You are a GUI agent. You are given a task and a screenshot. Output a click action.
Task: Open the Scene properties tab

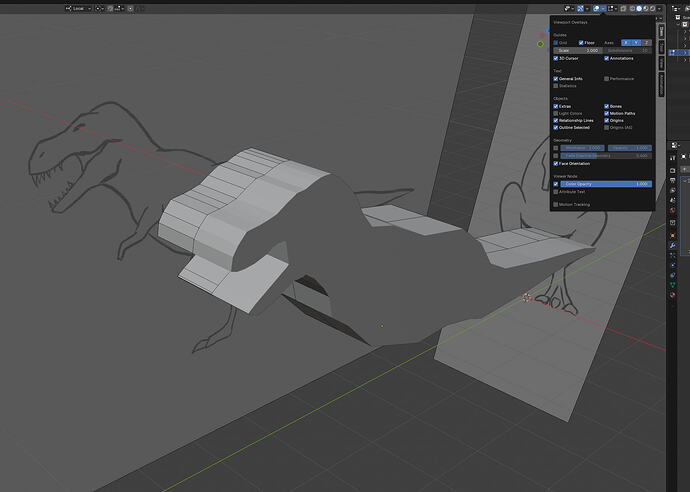[672, 200]
